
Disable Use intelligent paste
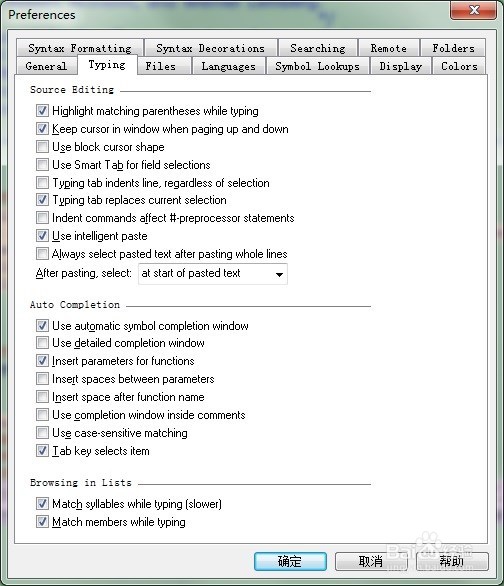42,235
